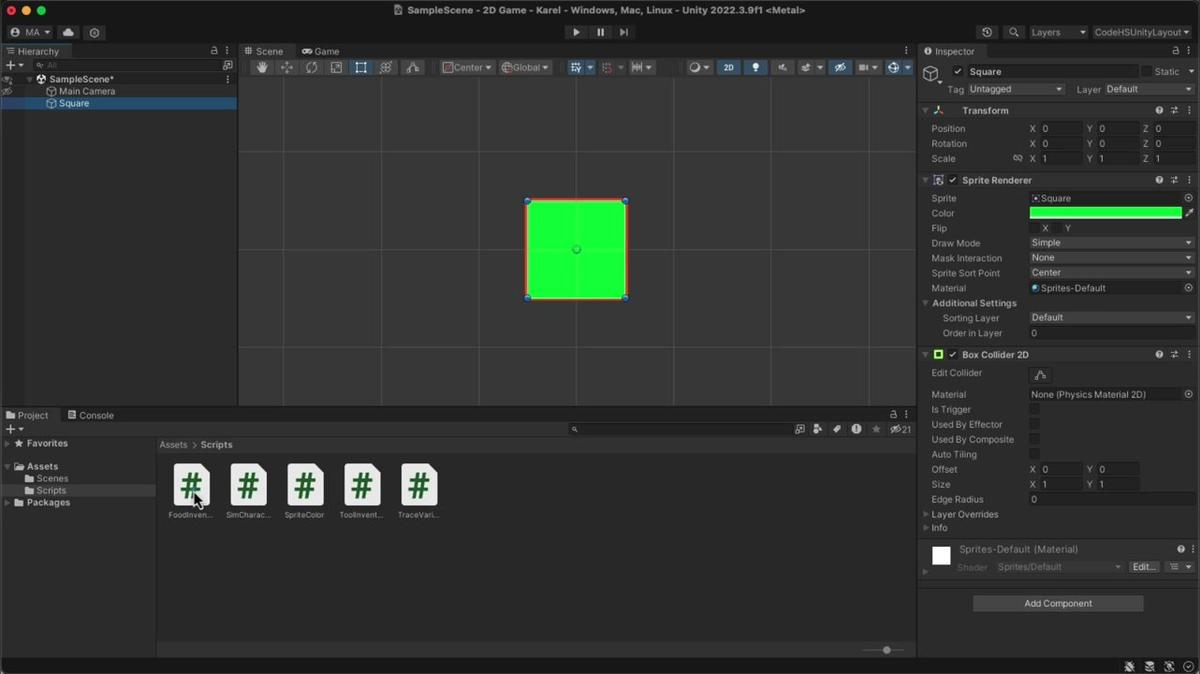Open global search magnifier
Image resolution: width=1200 pixels, height=674 pixels.
[x=1012, y=32]
